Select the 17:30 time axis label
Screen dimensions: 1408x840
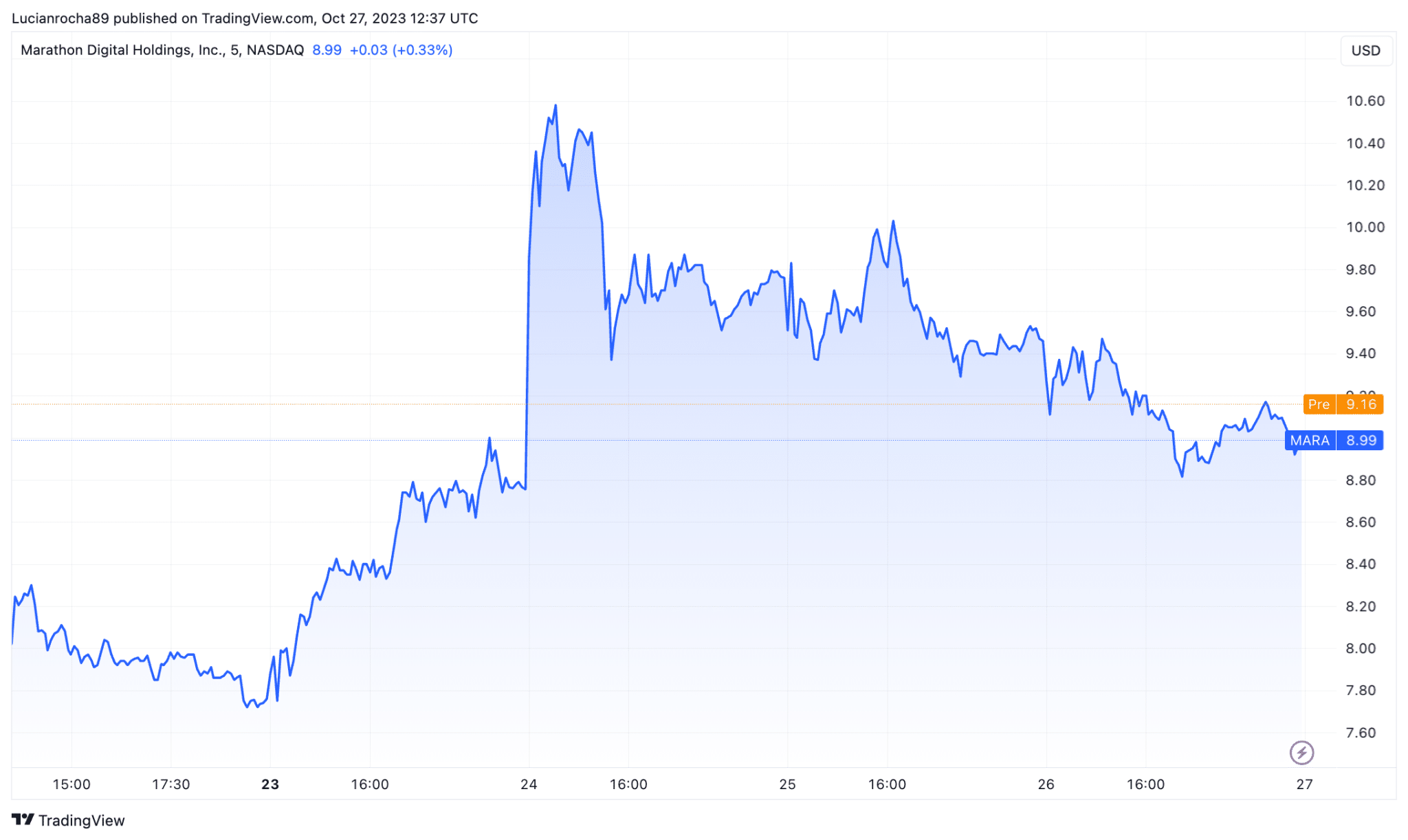click(x=170, y=784)
